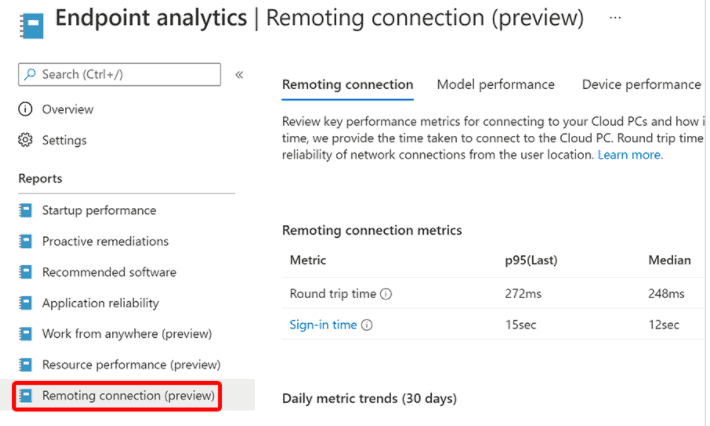Open the Learn more link
This screenshot has width=710, height=426.
pos(630,155)
